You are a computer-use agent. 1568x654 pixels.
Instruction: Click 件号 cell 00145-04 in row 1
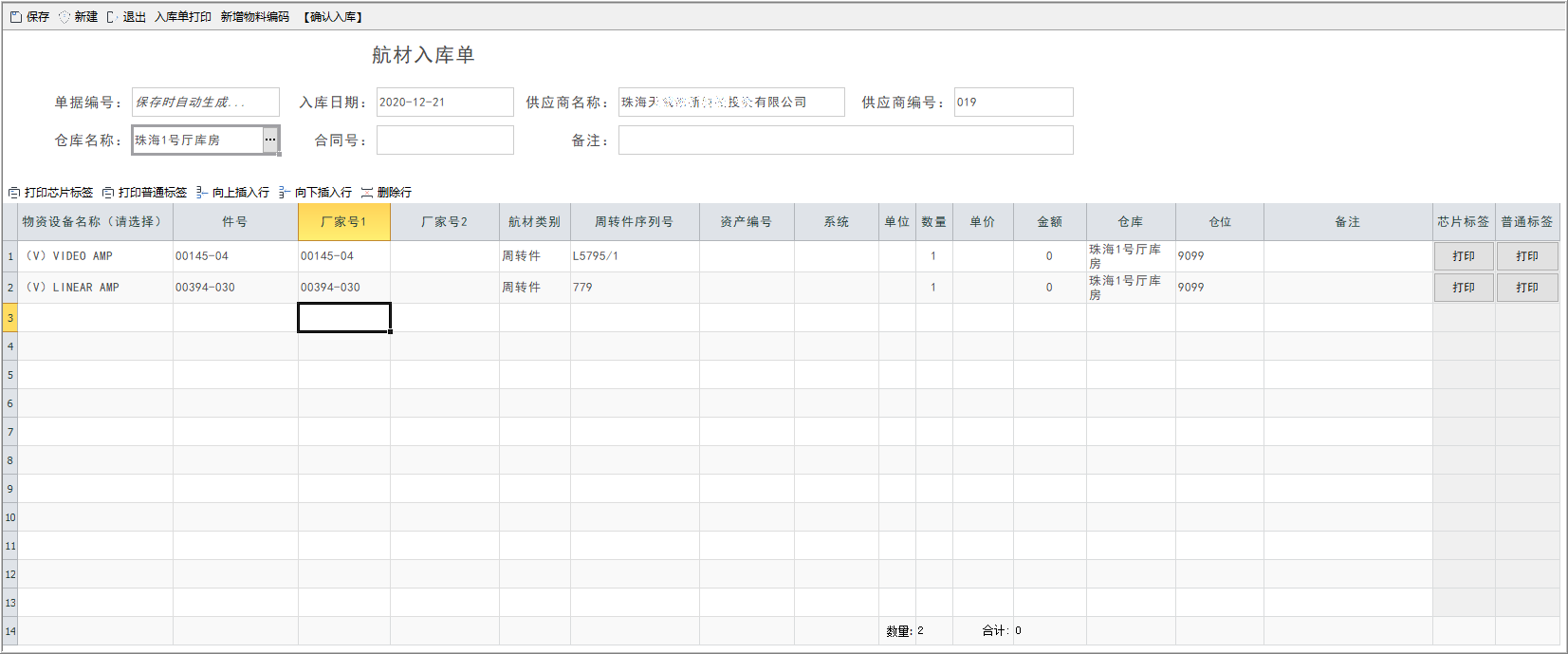click(235, 256)
